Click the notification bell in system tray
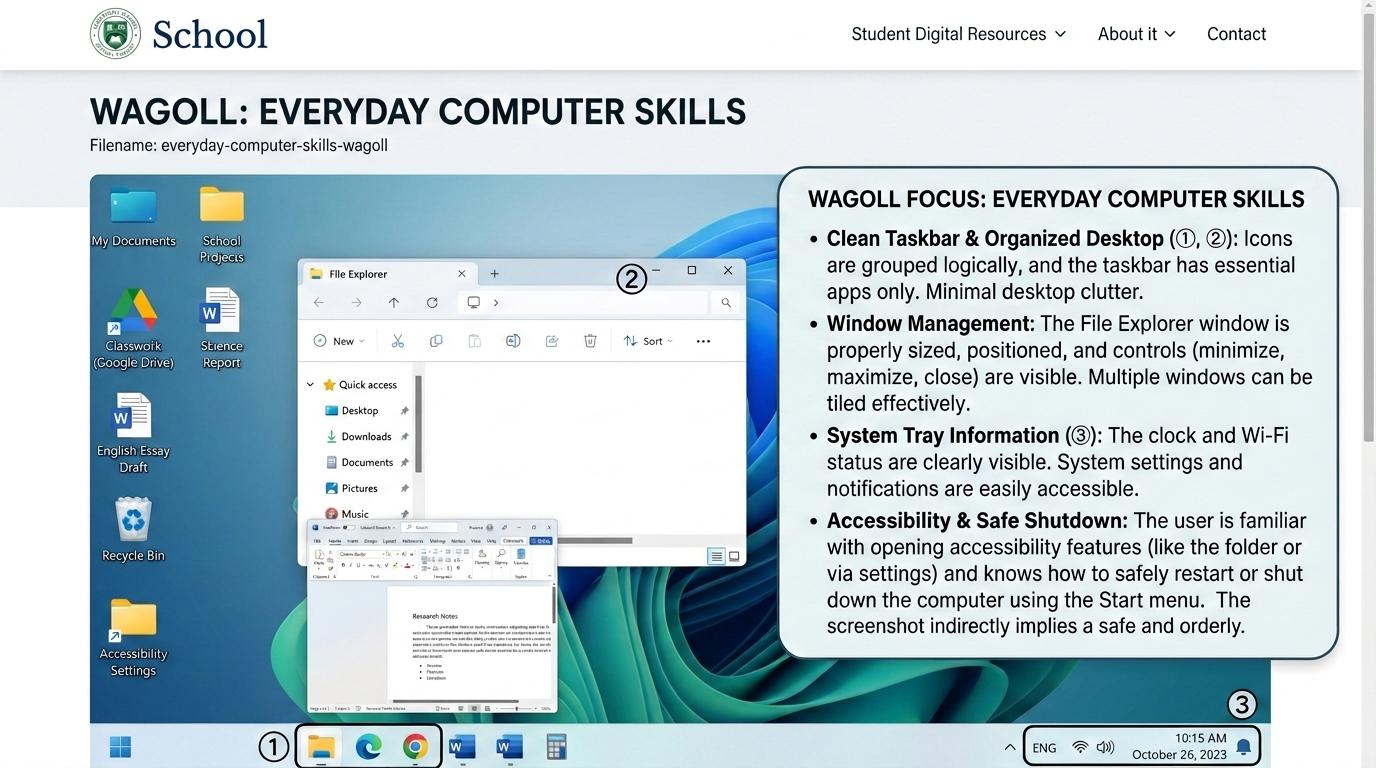Image resolution: width=1376 pixels, height=768 pixels. pos(1244,747)
